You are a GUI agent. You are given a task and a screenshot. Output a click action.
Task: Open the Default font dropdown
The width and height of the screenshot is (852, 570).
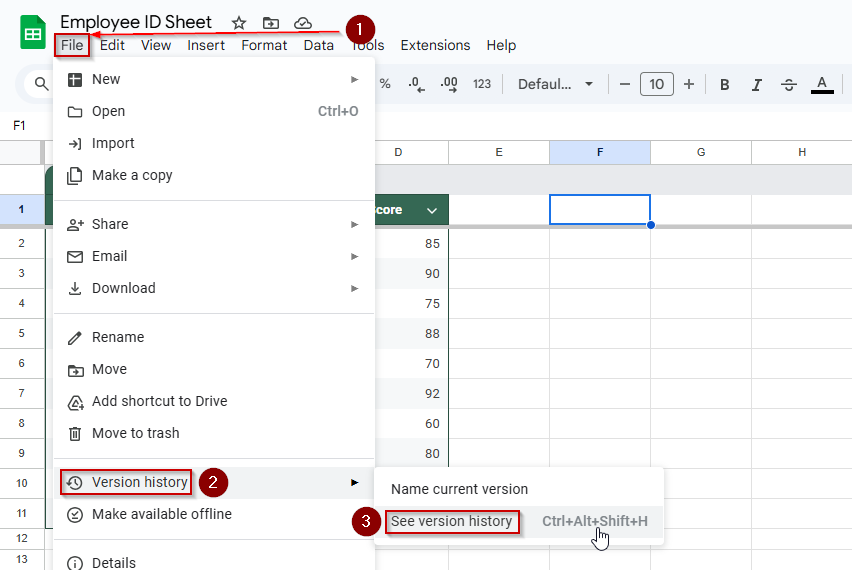pos(555,84)
